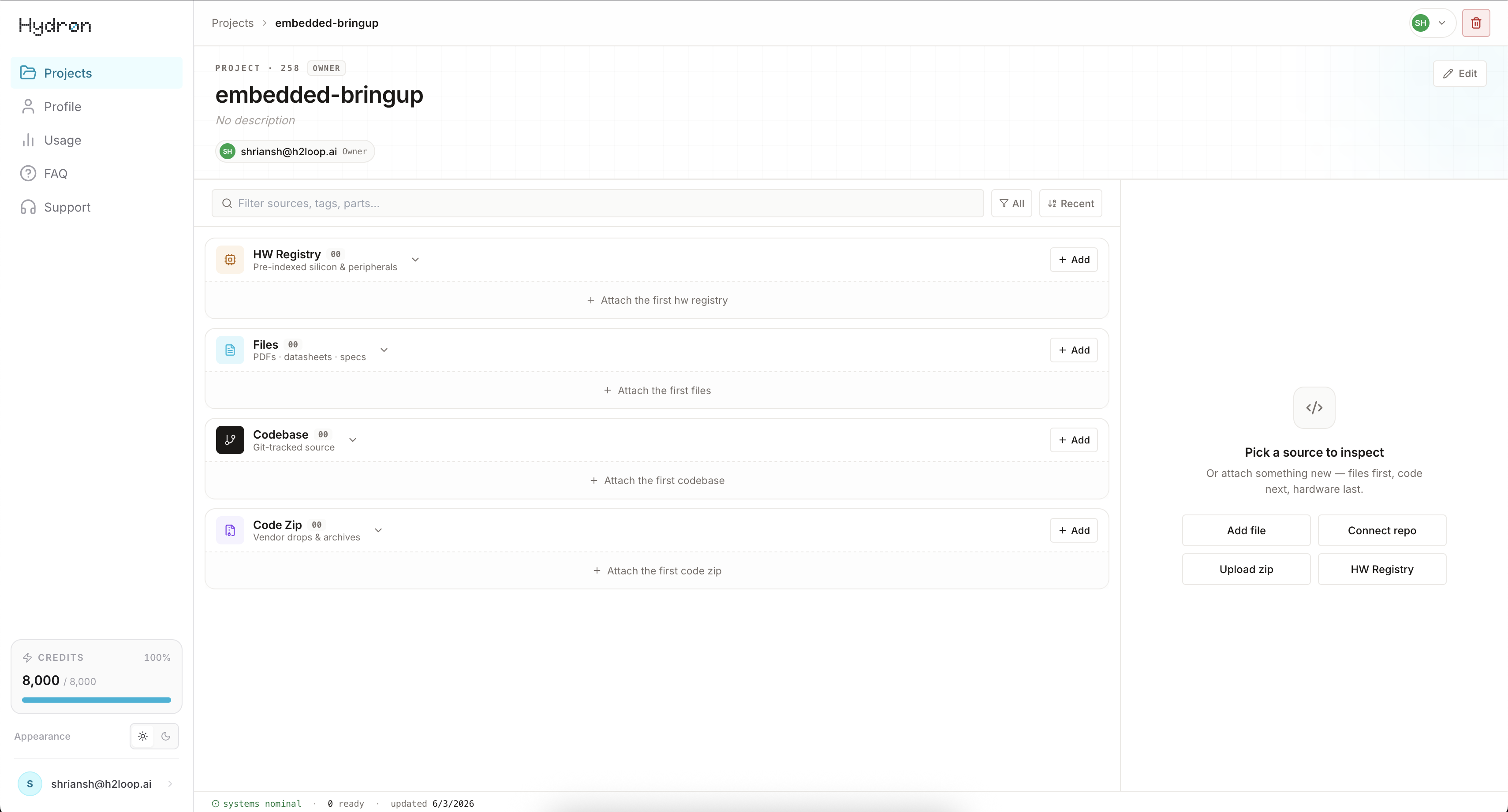Click the systems nominal status text
This screenshot has height=812, width=1508.
[262, 804]
